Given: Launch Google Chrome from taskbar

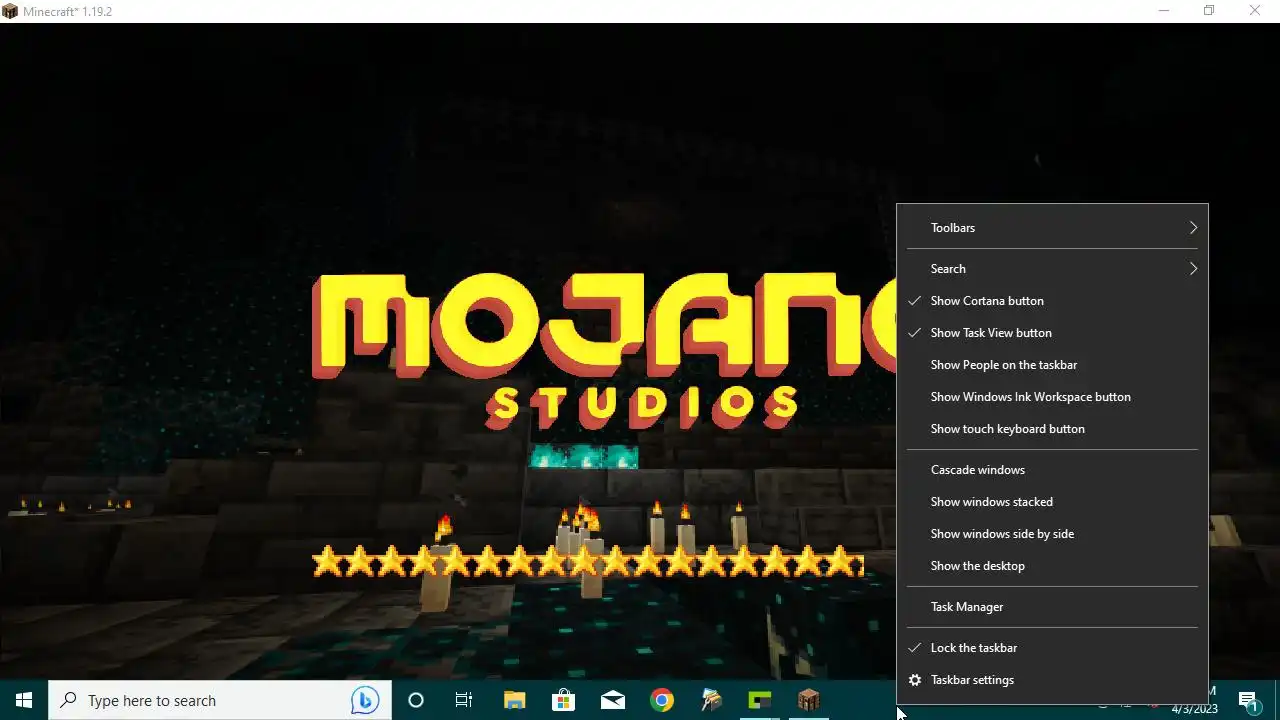Looking at the screenshot, I should tap(662, 700).
